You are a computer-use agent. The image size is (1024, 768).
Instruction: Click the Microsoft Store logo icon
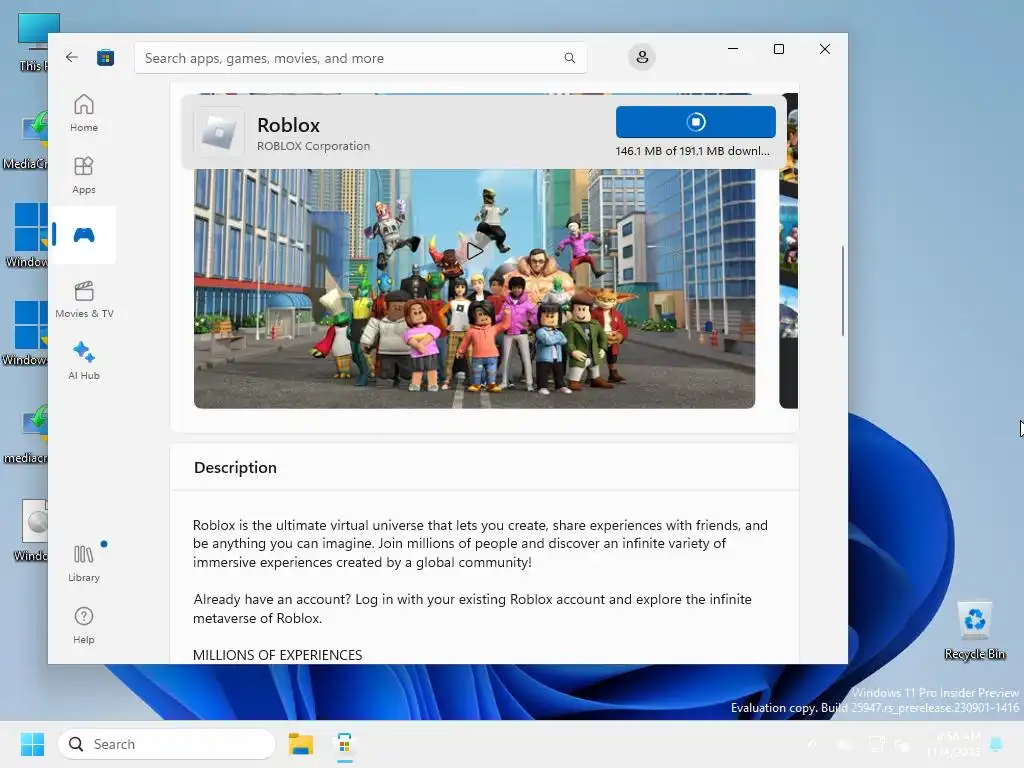(x=106, y=57)
